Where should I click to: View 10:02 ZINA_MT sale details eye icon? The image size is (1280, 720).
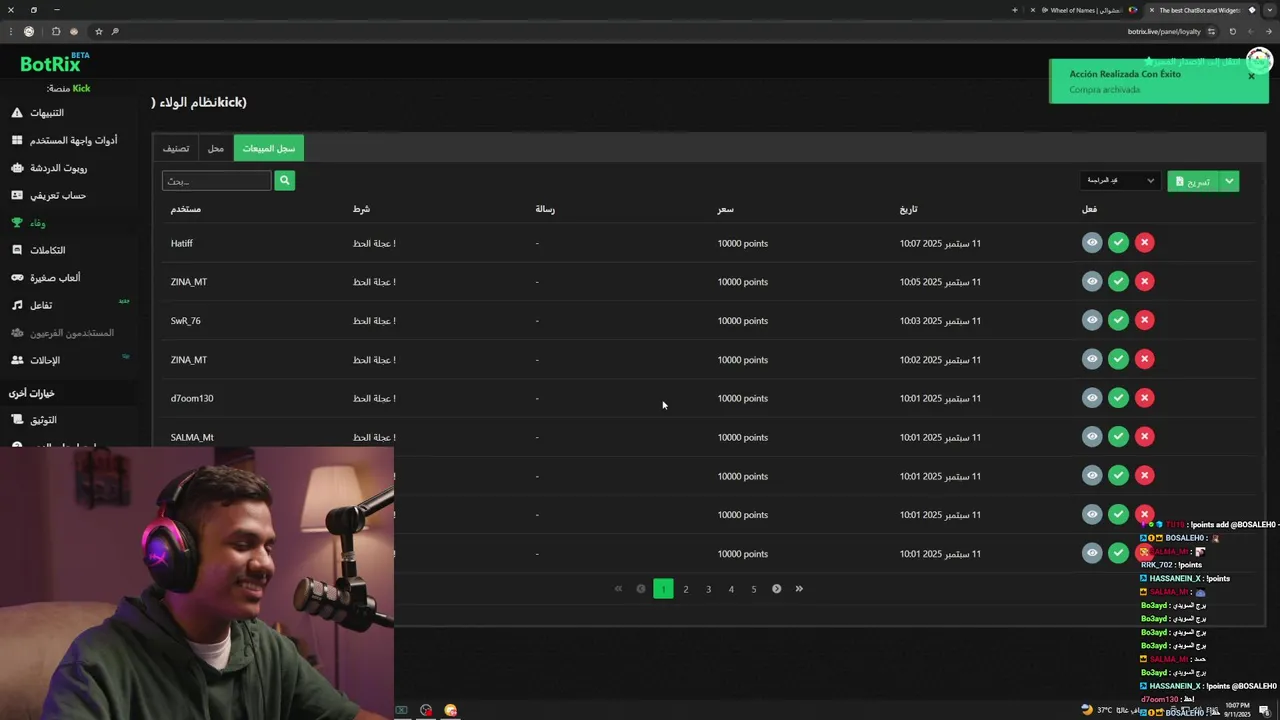click(x=1092, y=359)
